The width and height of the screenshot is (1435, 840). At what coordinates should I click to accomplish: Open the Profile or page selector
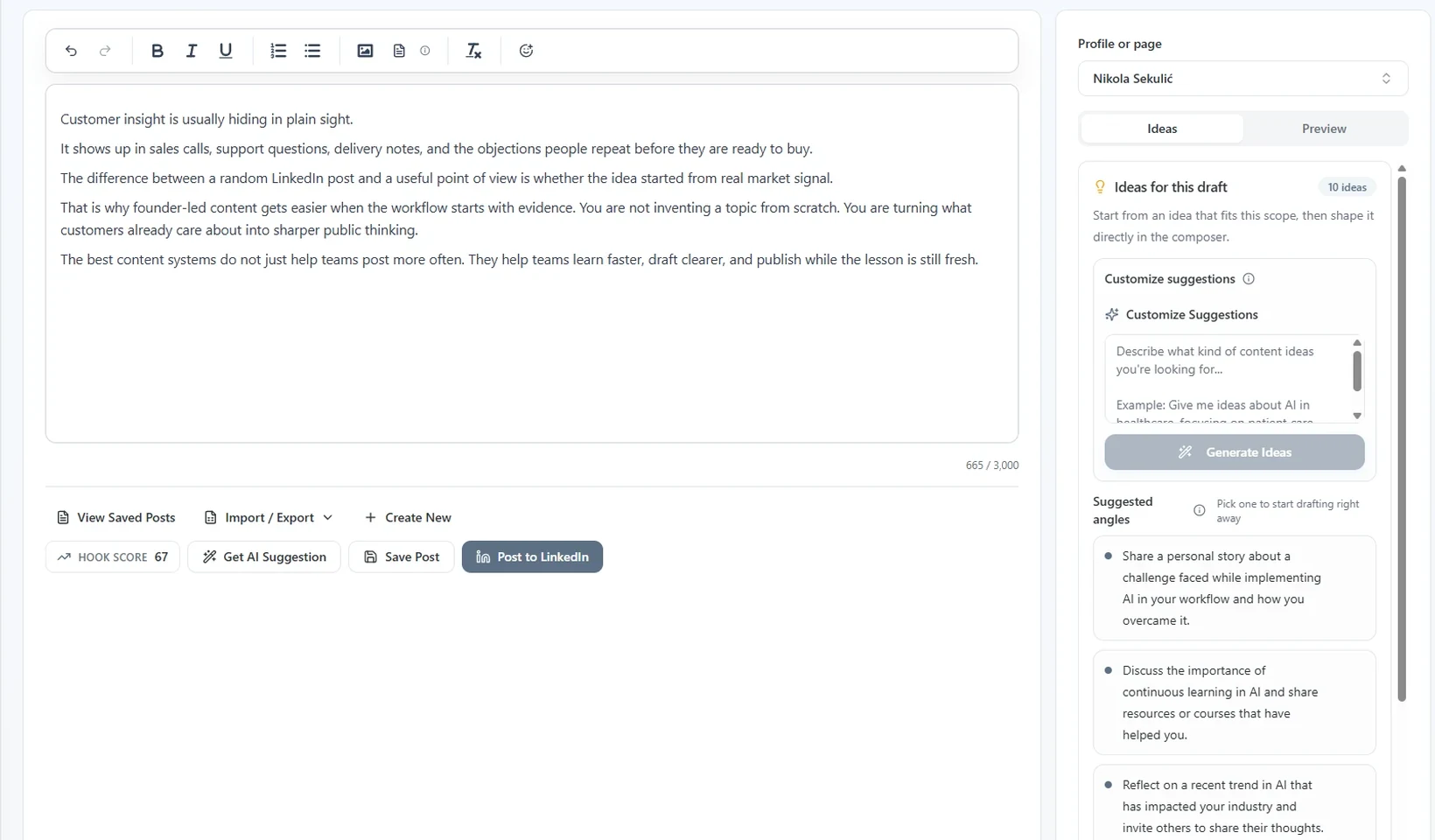[x=1242, y=79]
